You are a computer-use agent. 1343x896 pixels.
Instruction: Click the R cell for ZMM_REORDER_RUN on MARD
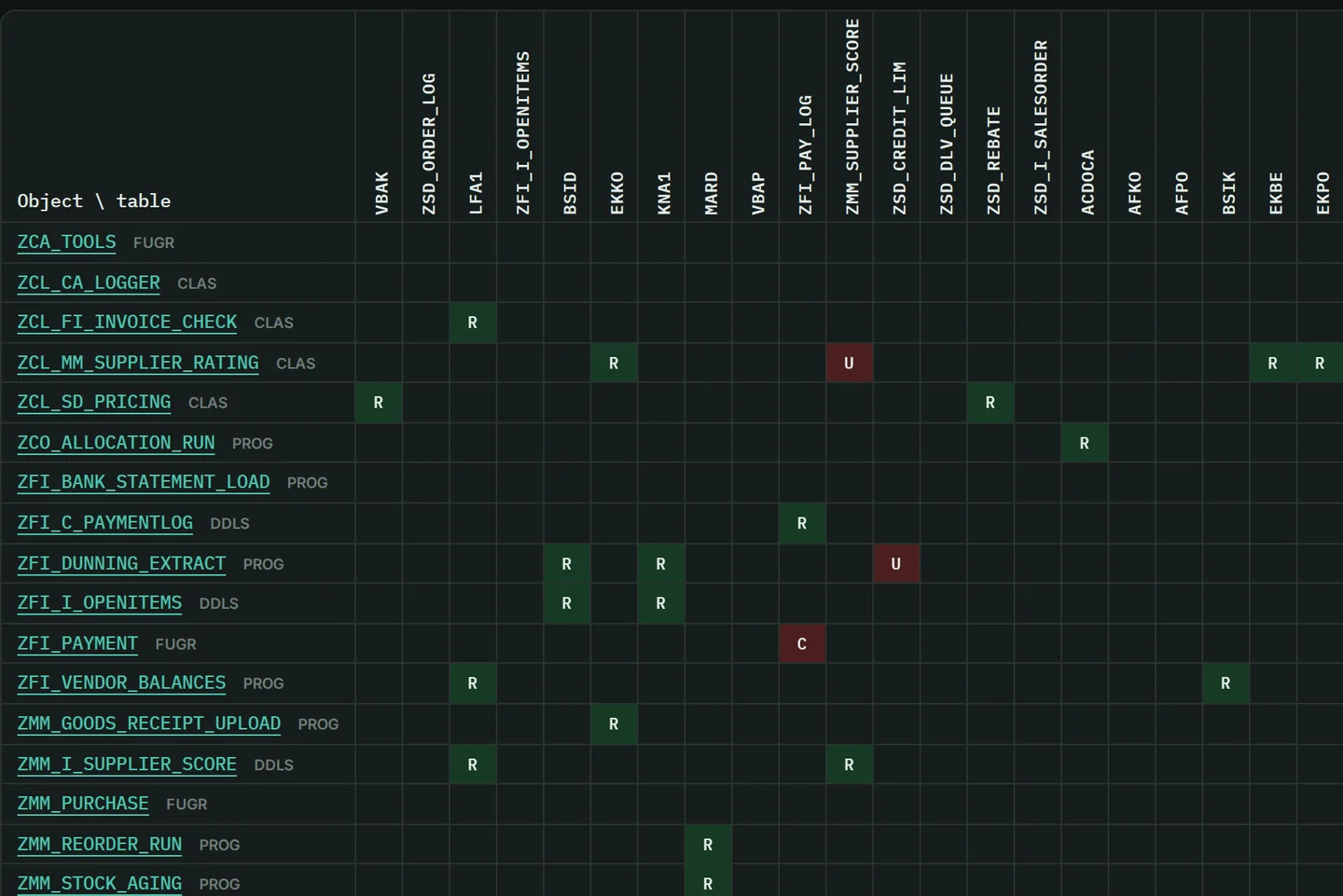tap(708, 845)
